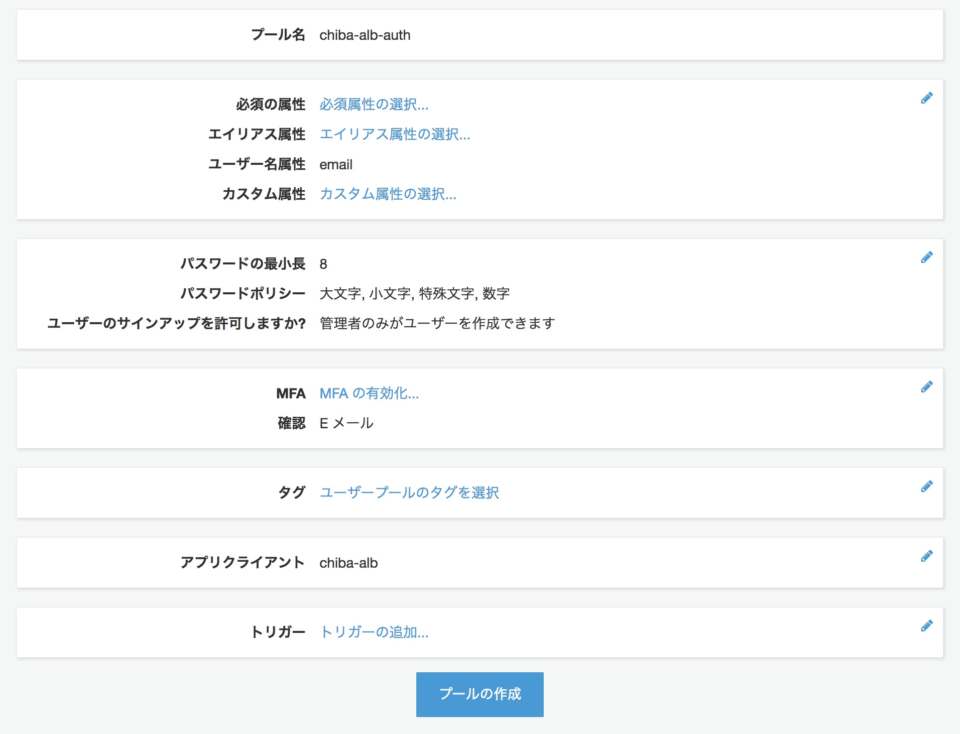The height and width of the screenshot is (734, 960).
Task: Click pencil icon in トリガー section
Action: pos(926,626)
